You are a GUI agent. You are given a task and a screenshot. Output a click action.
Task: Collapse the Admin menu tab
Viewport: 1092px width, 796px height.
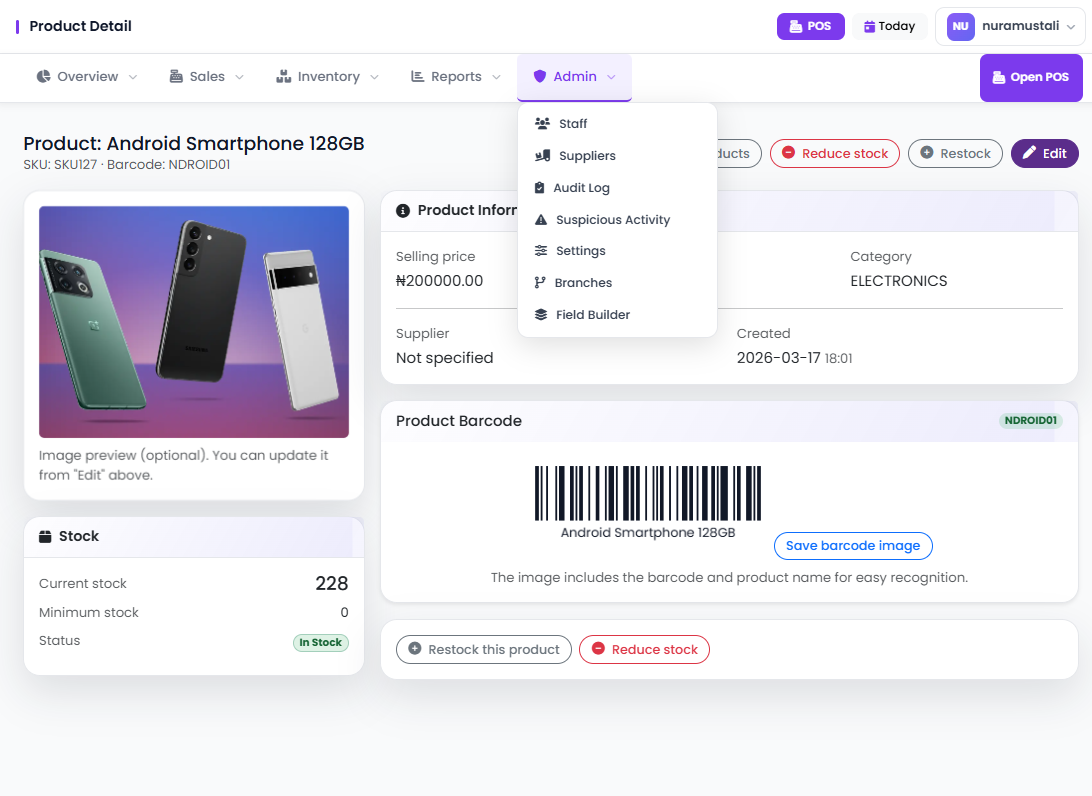pos(574,77)
